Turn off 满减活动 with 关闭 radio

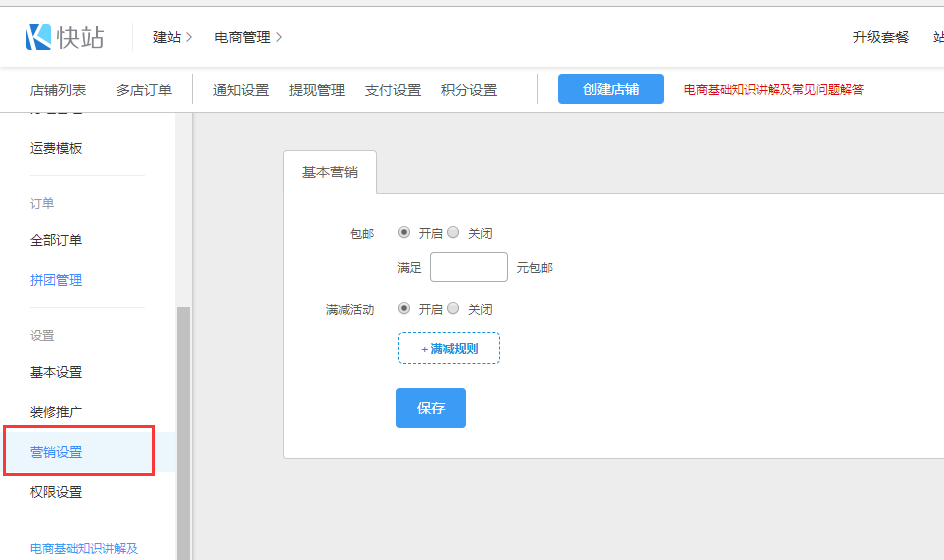pyautogui.click(x=453, y=308)
